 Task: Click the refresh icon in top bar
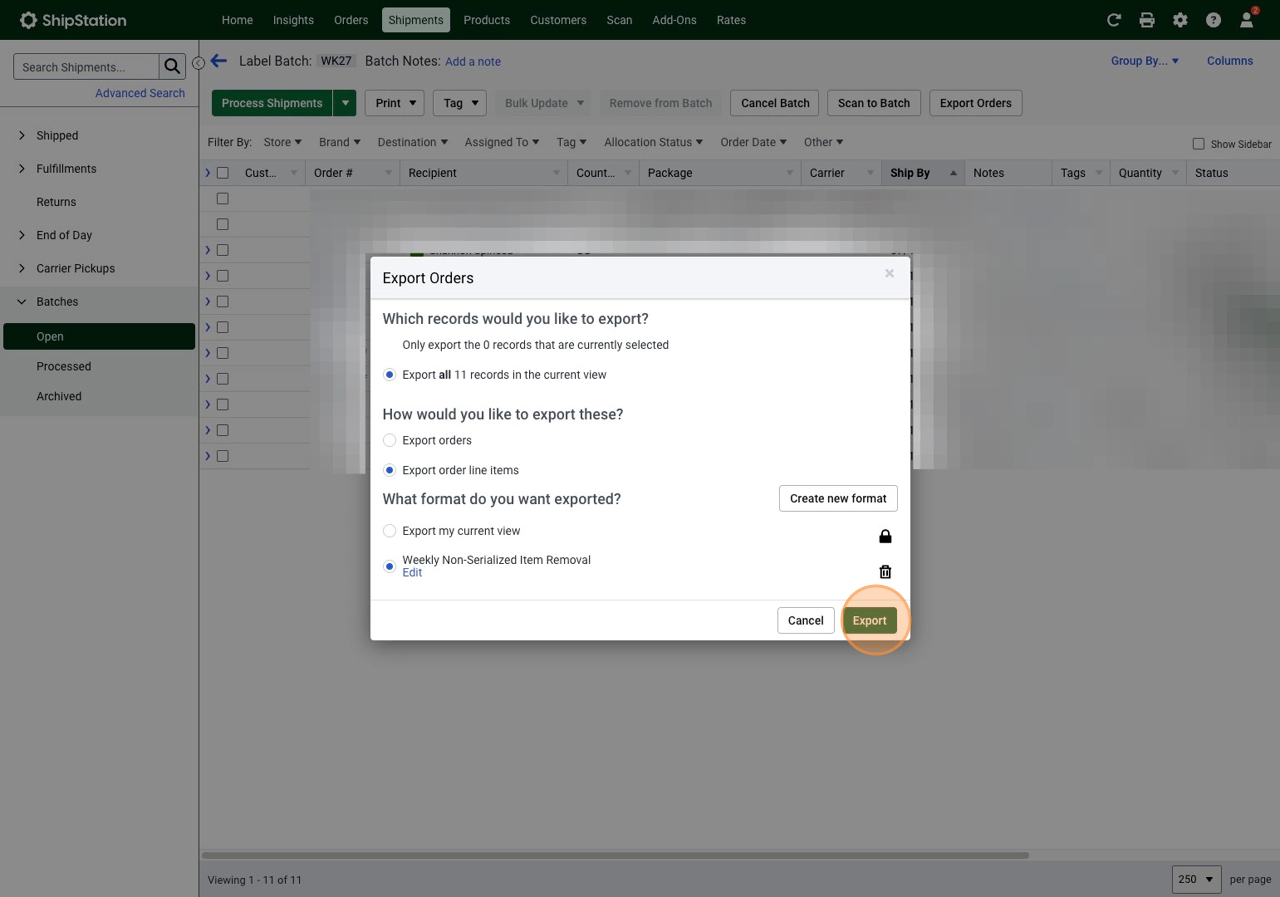1114,20
